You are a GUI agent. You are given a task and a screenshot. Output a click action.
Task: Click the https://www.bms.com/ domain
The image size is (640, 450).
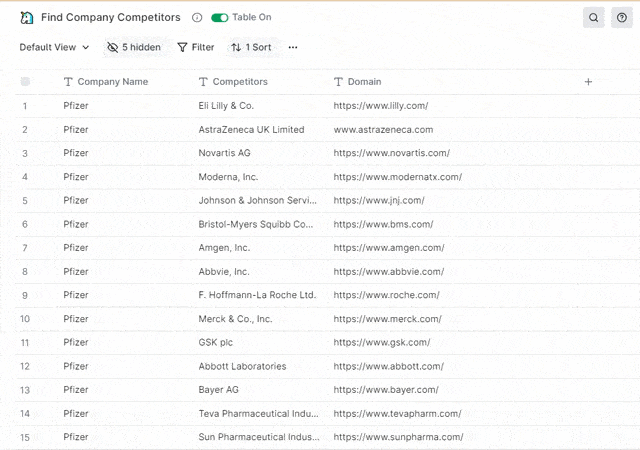coord(383,224)
